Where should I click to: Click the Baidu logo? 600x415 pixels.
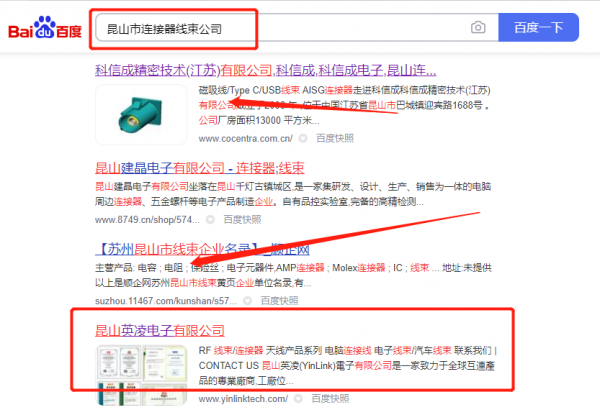(45, 27)
